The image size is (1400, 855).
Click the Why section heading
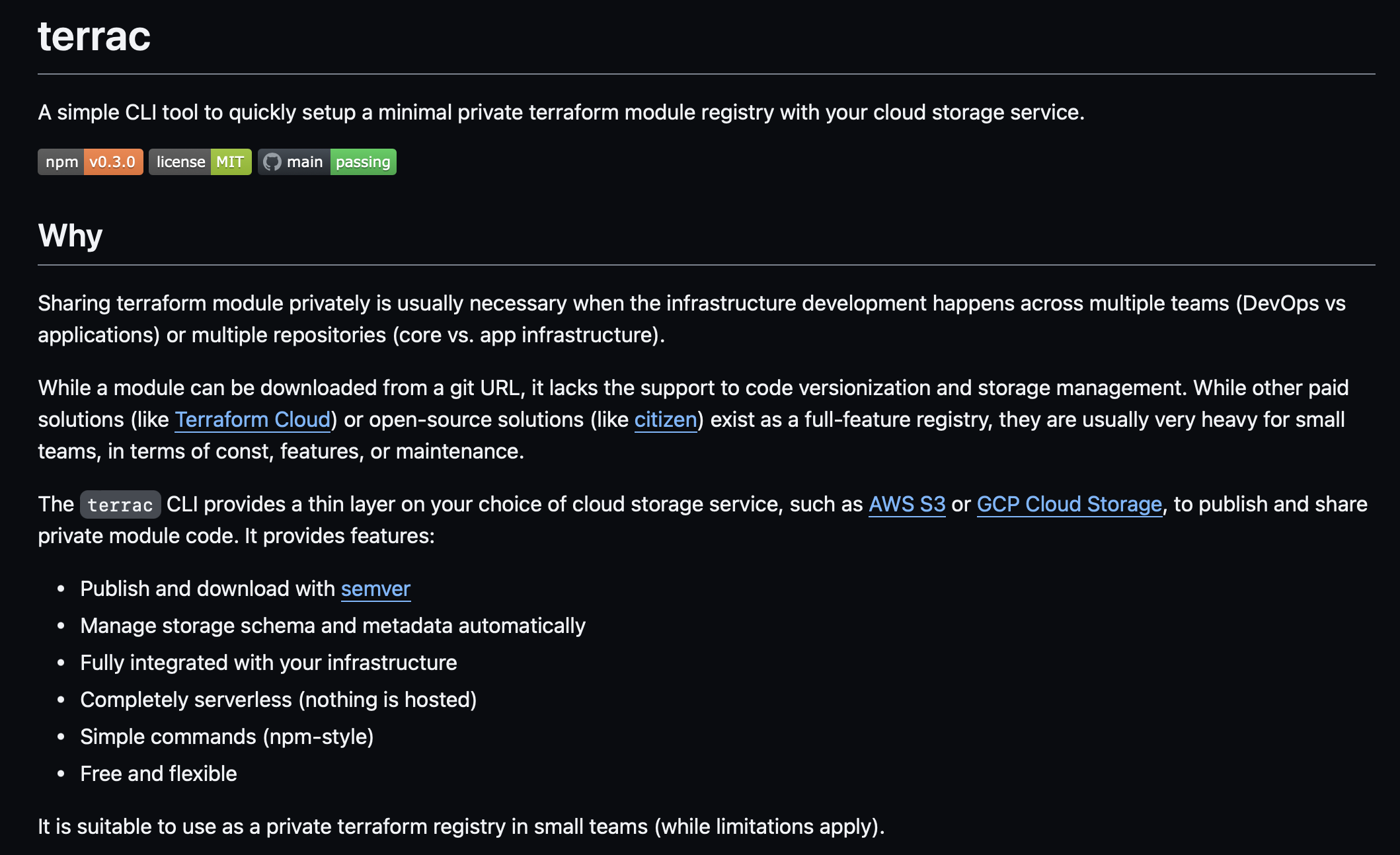[70, 235]
